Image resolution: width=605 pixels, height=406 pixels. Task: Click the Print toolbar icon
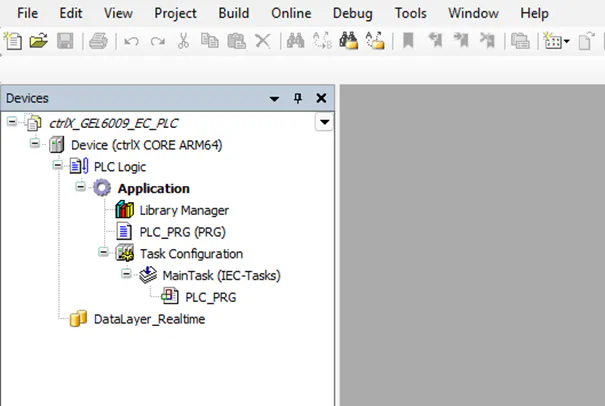point(97,41)
